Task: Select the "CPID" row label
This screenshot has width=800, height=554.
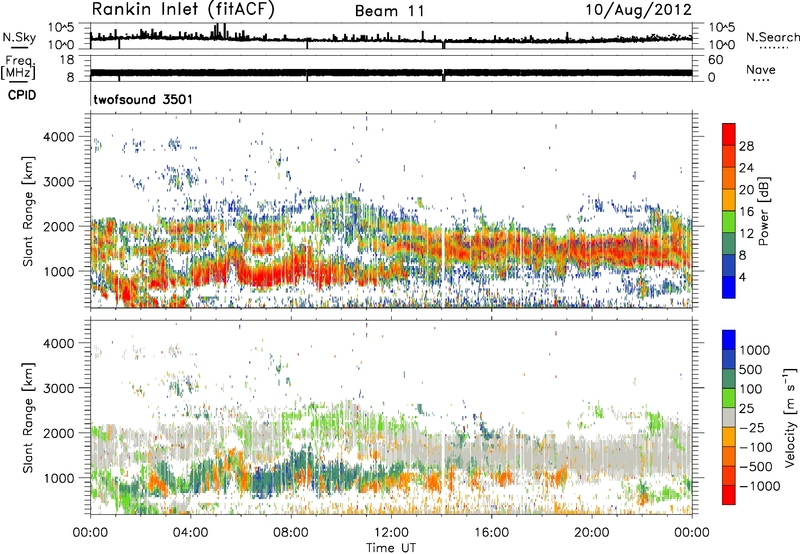Action: coord(22,95)
